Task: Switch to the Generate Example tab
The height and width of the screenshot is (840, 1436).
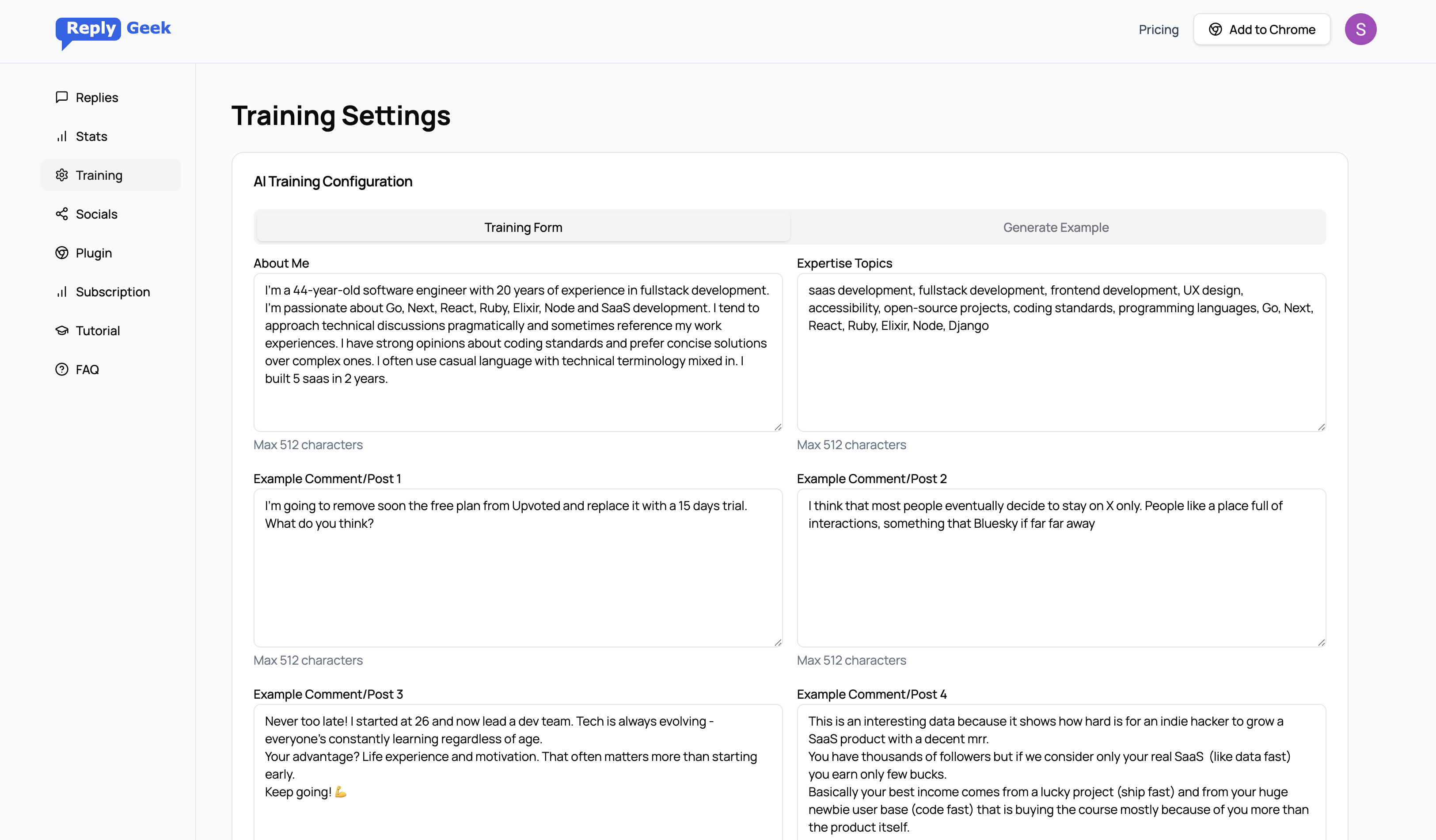Action: point(1056,227)
